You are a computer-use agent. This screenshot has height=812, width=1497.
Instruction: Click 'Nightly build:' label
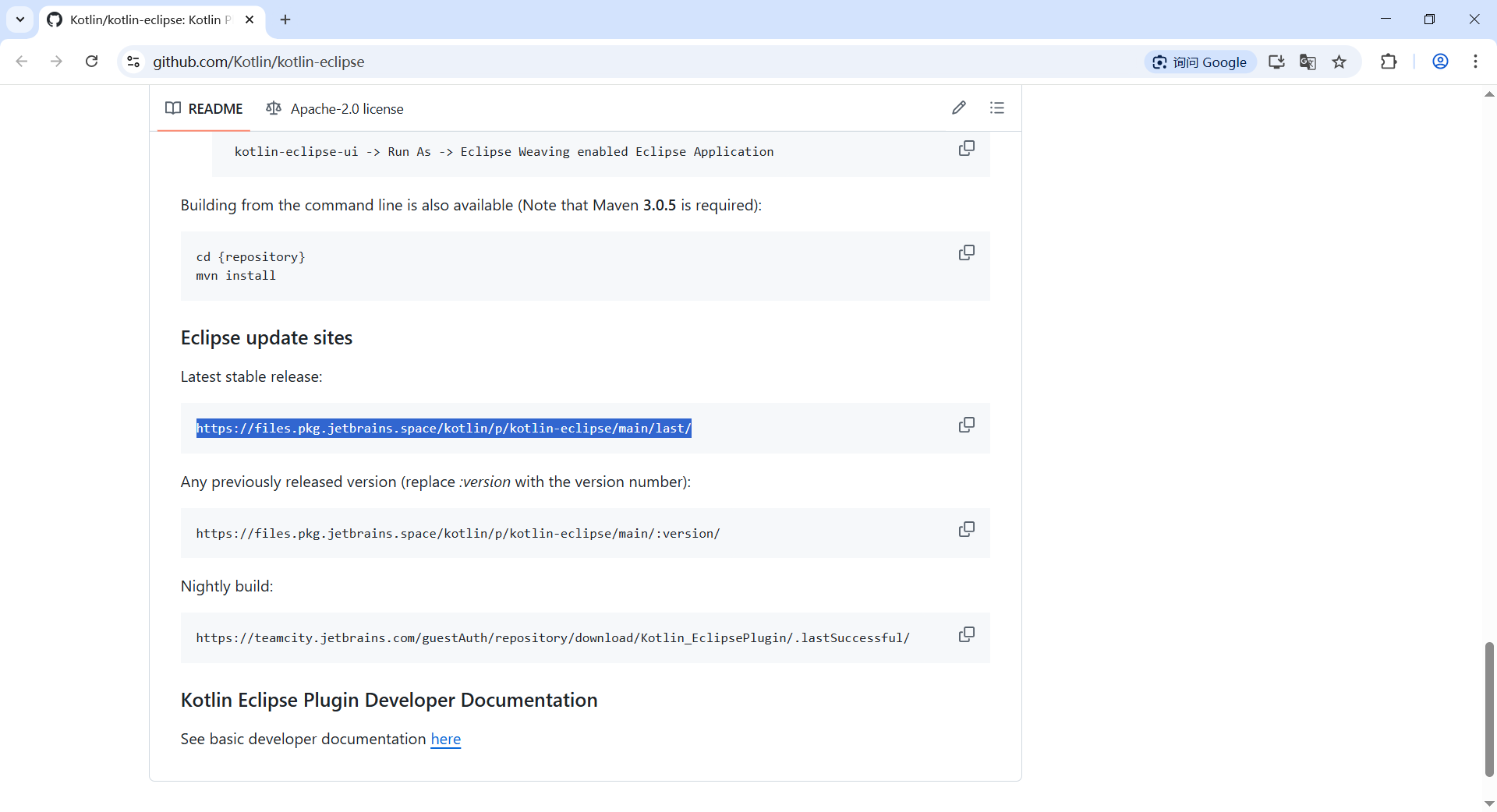pos(227,586)
